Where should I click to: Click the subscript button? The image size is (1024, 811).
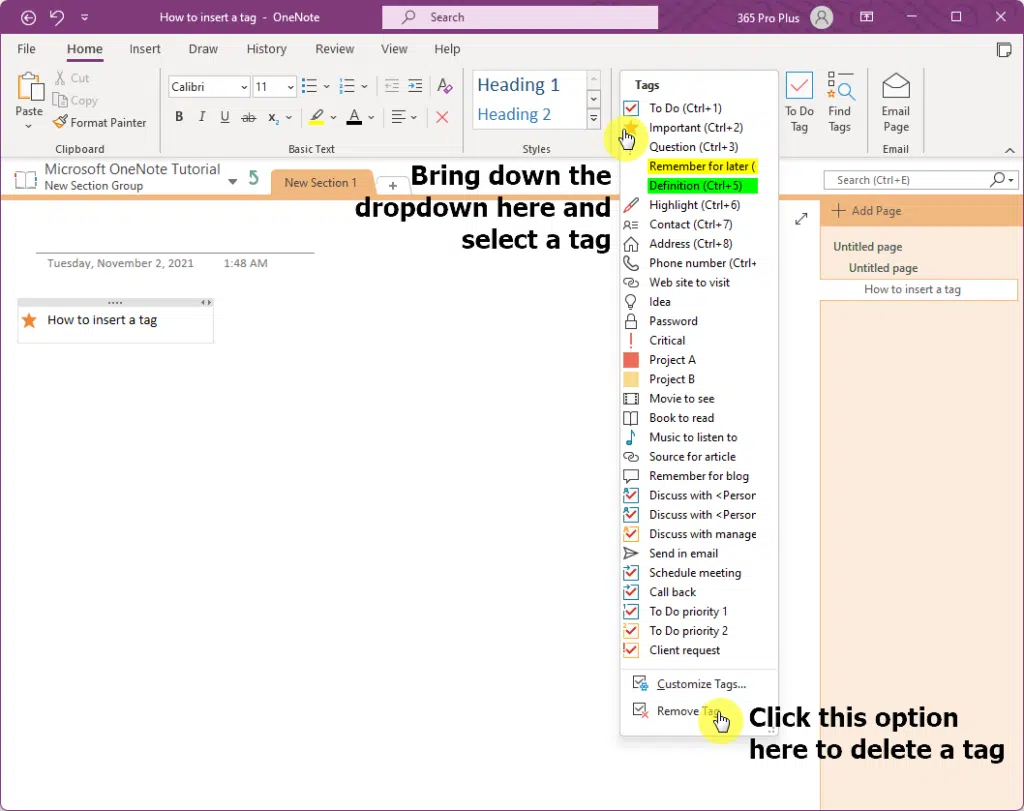click(x=273, y=118)
